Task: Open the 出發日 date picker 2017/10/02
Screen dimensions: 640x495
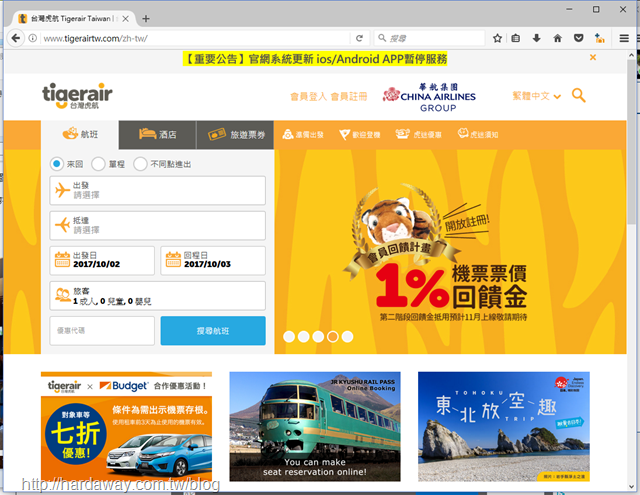Action: [x=102, y=260]
